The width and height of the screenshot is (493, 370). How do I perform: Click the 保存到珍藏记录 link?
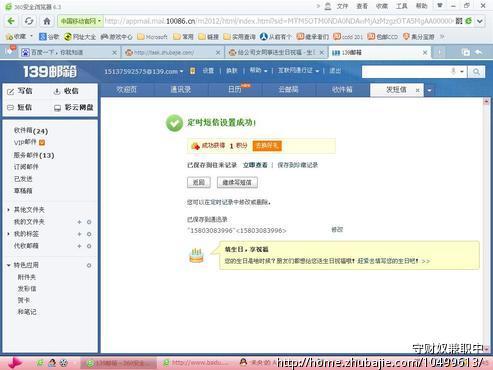click(x=298, y=165)
